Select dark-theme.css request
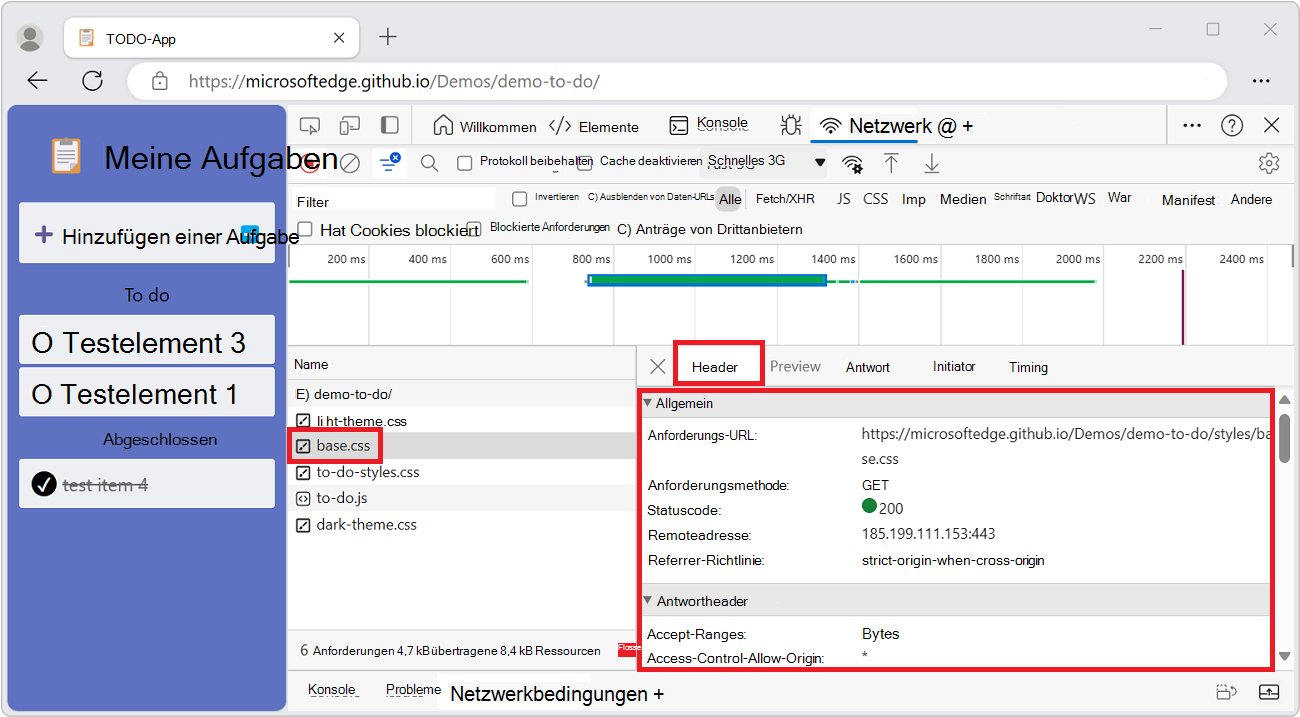The height and width of the screenshot is (717, 1300). [x=461, y=524]
